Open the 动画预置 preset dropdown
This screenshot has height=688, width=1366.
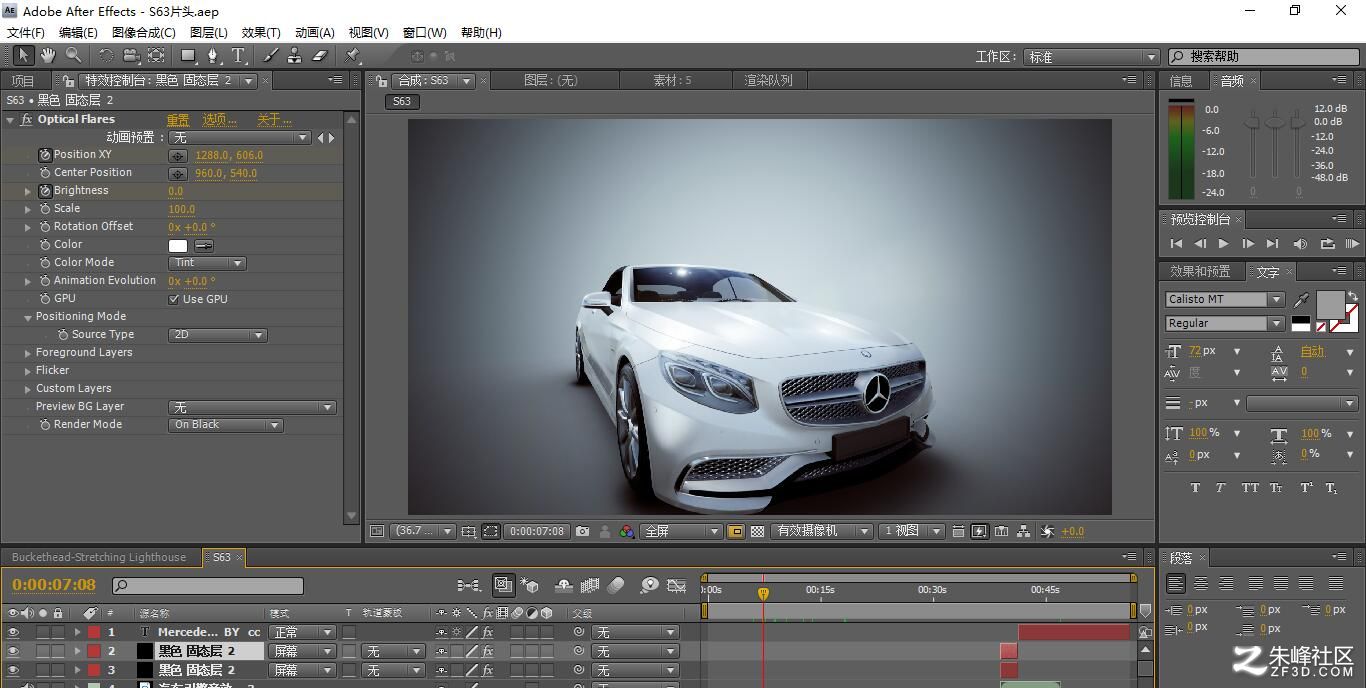[x=240, y=138]
